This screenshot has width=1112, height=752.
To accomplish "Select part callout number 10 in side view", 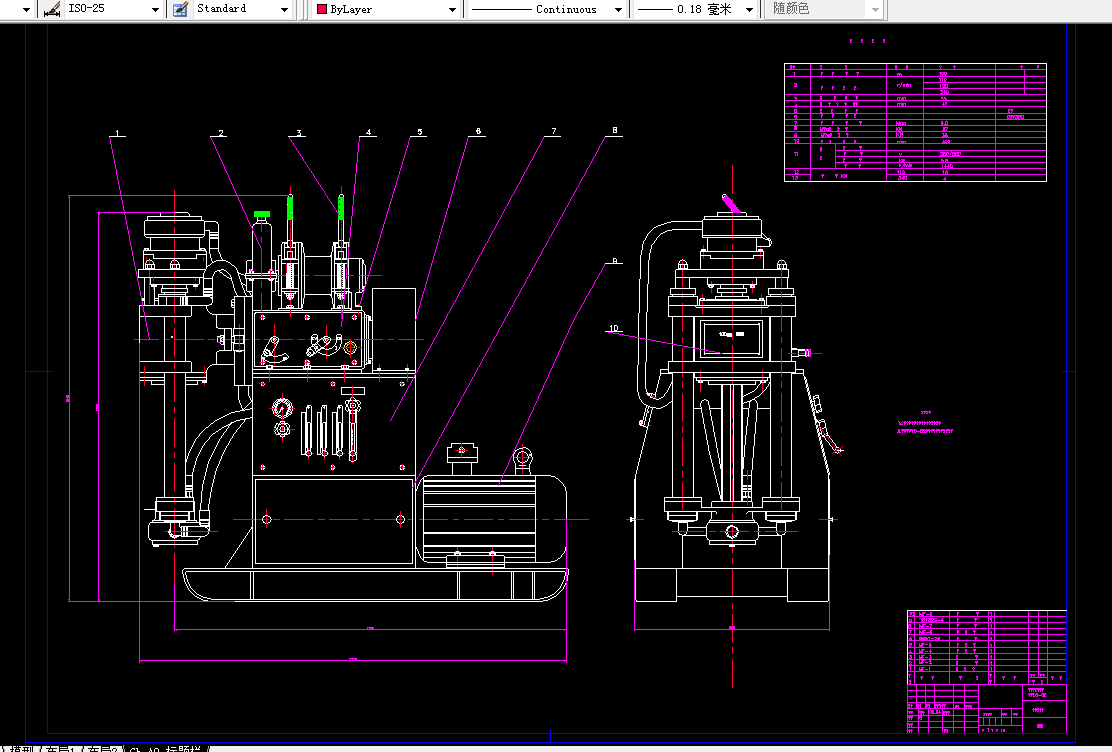I will tap(614, 328).
